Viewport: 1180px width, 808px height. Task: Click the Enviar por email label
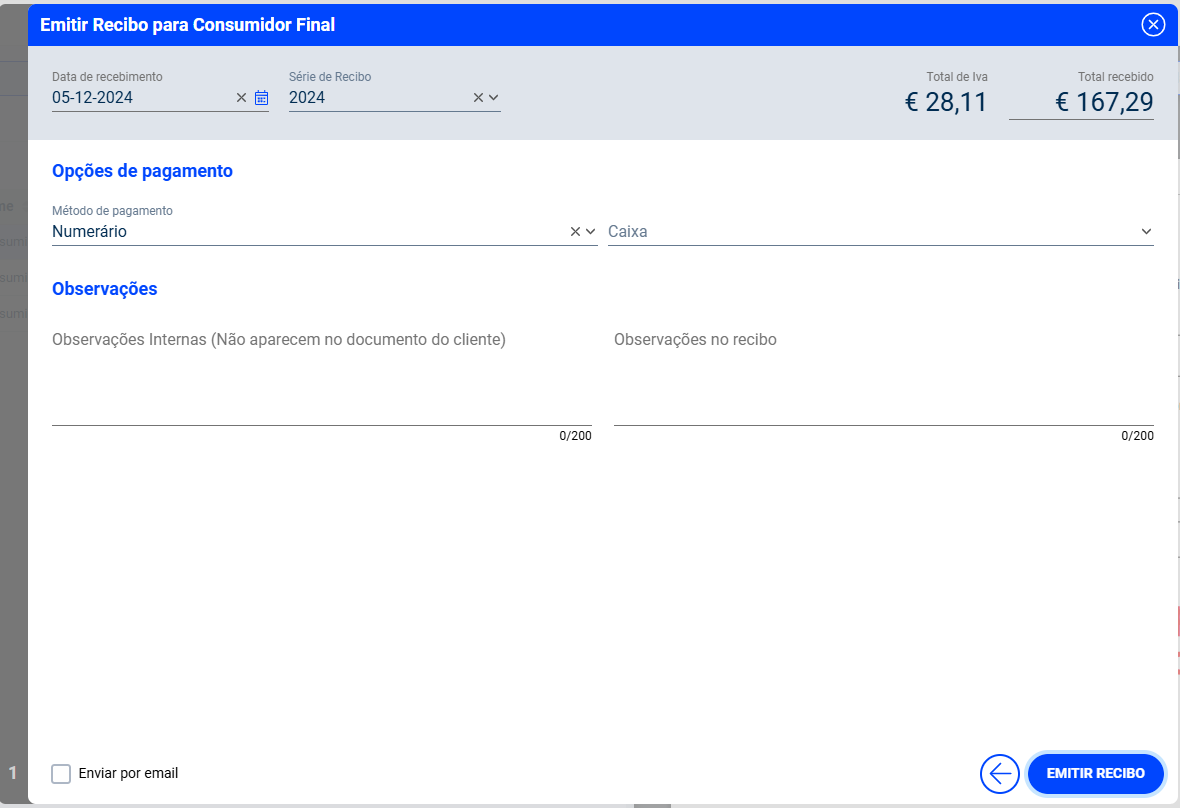click(128, 773)
